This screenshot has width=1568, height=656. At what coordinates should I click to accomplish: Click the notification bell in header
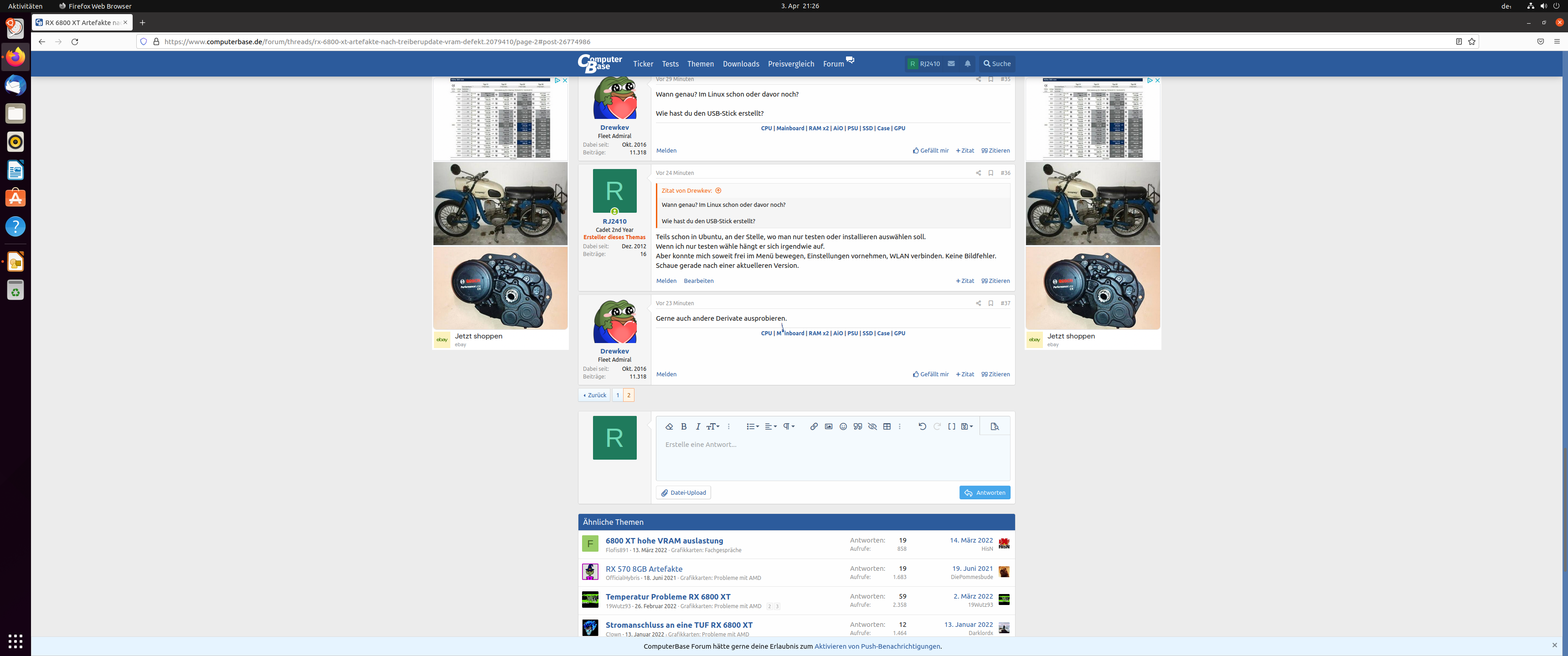point(967,63)
